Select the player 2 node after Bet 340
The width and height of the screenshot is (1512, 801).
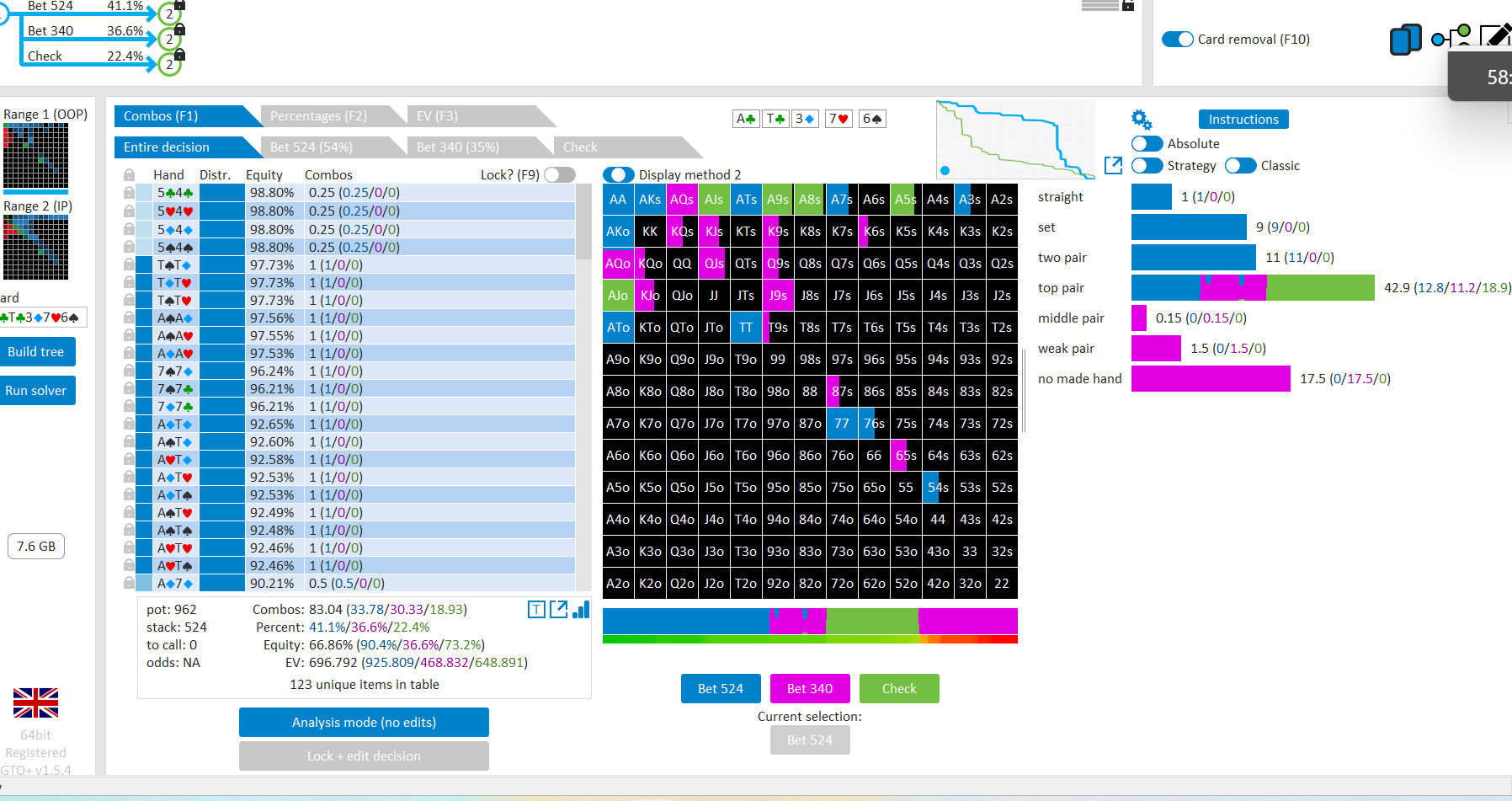pos(169,39)
